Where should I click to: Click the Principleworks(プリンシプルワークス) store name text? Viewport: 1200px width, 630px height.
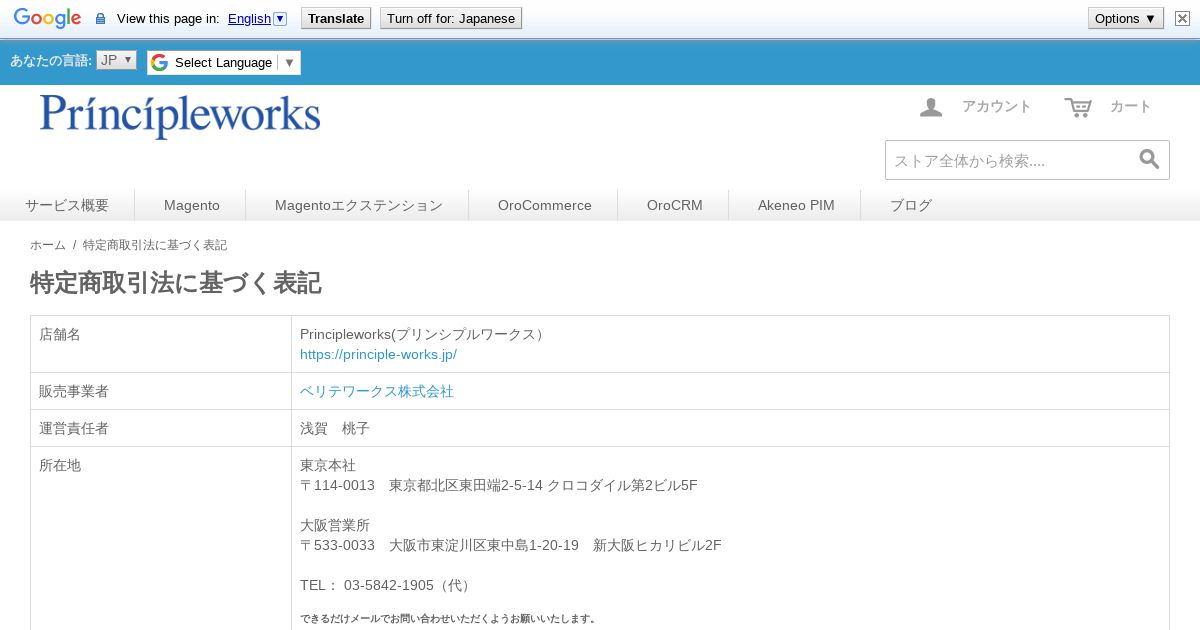tap(424, 334)
